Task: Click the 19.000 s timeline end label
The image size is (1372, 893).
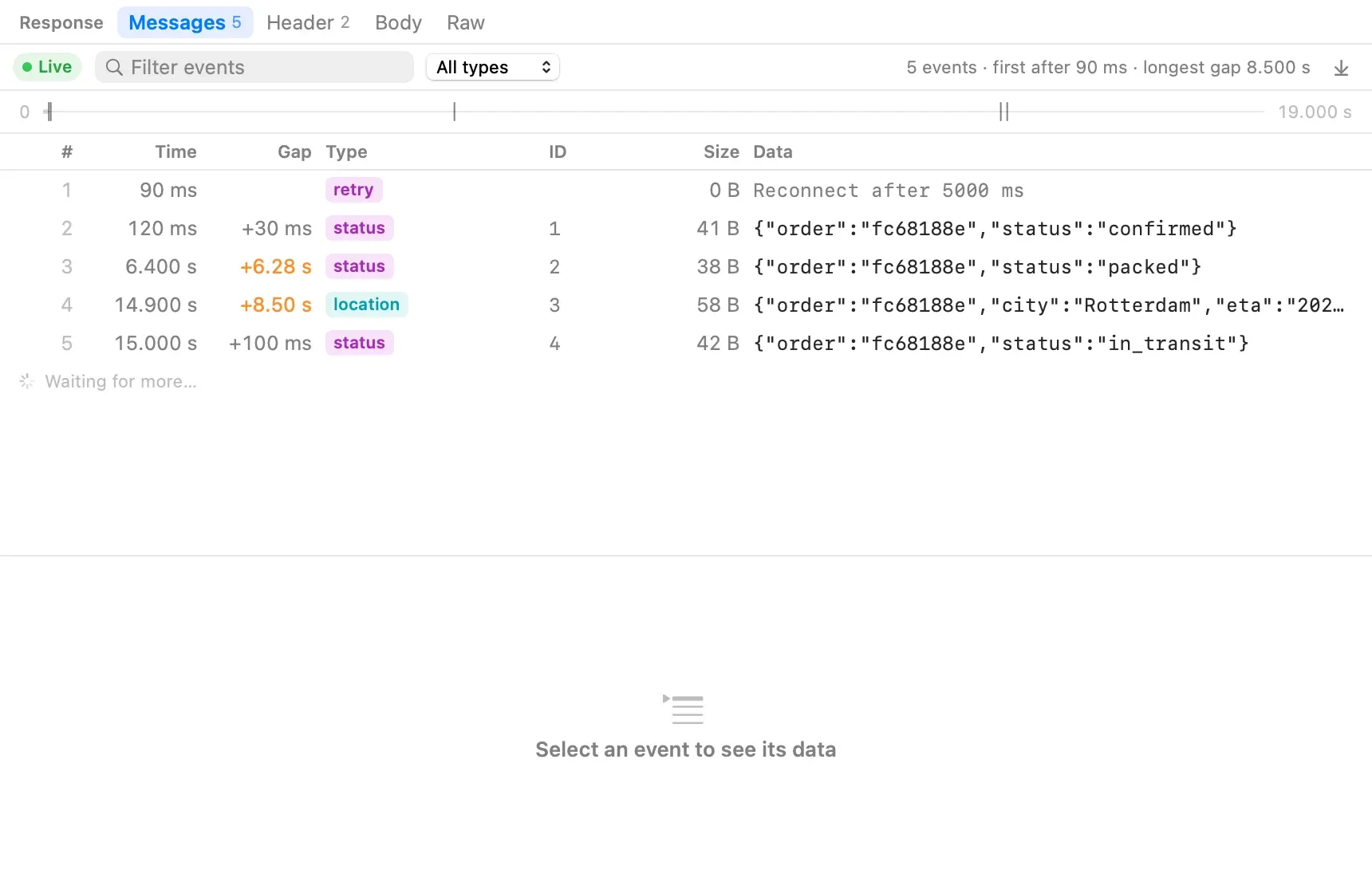Action: pyautogui.click(x=1315, y=112)
